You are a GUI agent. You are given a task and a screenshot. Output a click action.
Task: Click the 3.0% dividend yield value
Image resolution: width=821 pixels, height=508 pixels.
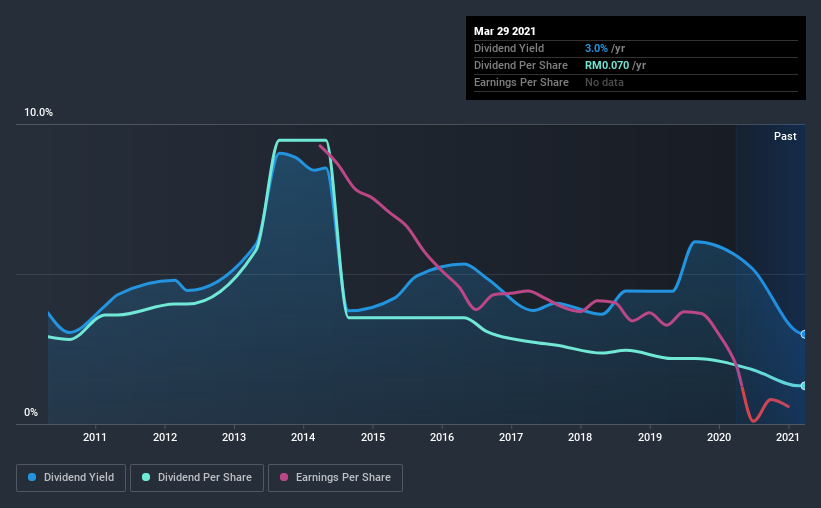(596, 48)
